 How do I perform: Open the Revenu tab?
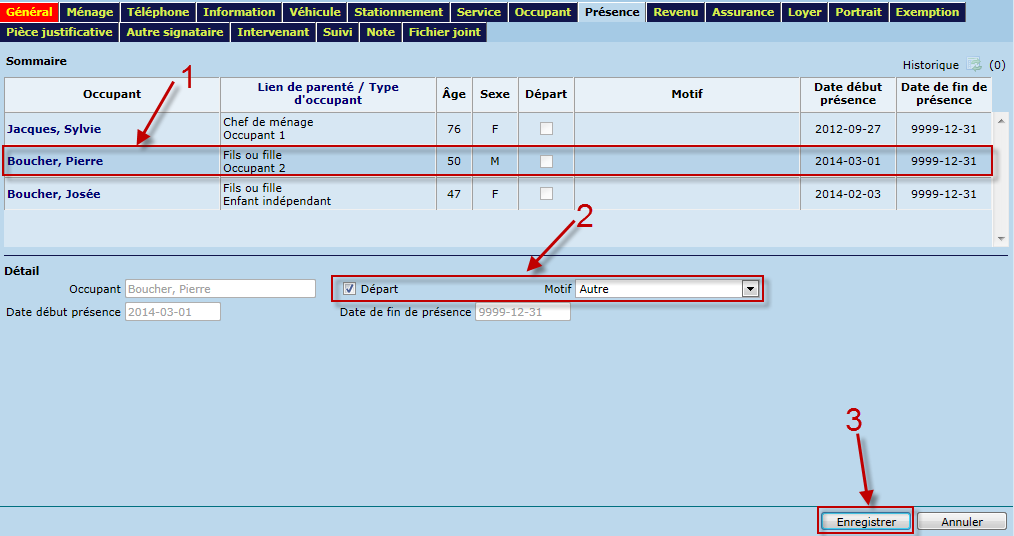click(x=676, y=12)
